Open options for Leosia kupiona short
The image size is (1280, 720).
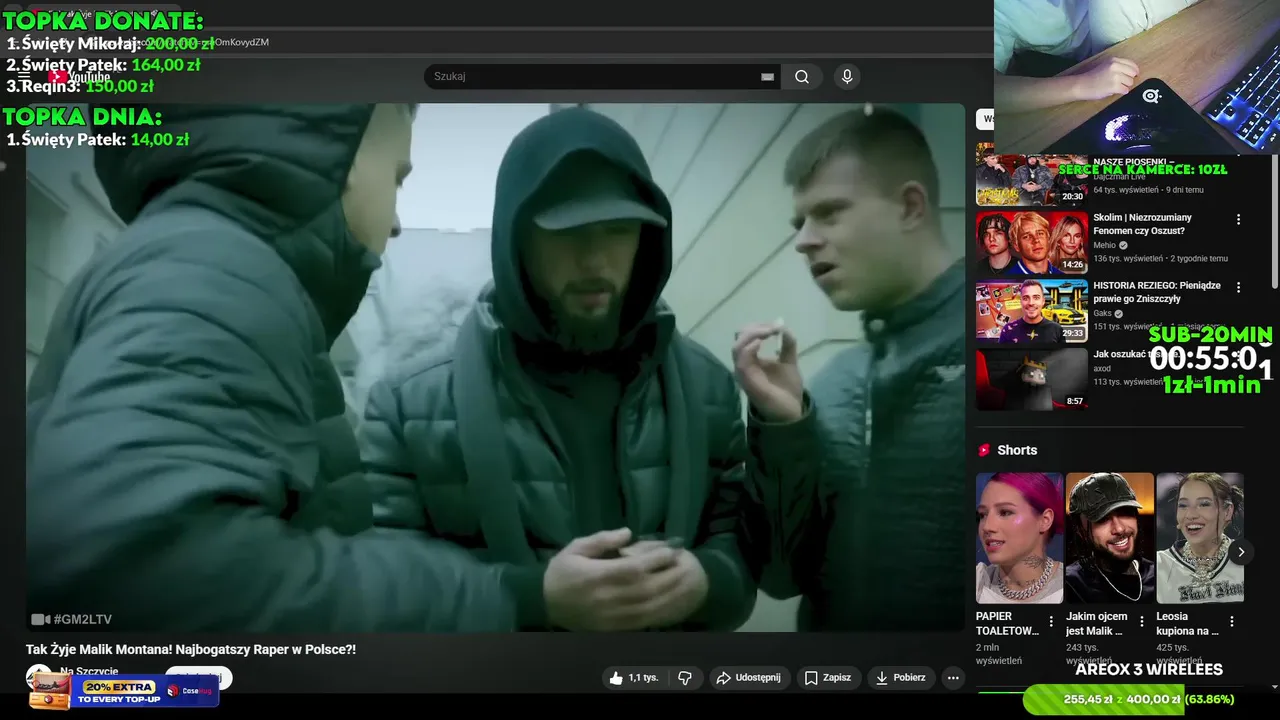point(1231,622)
